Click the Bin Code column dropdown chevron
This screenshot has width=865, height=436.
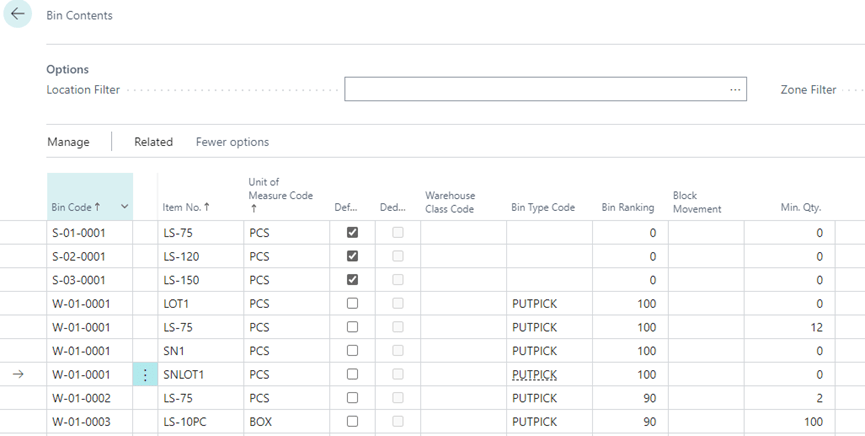(124, 207)
